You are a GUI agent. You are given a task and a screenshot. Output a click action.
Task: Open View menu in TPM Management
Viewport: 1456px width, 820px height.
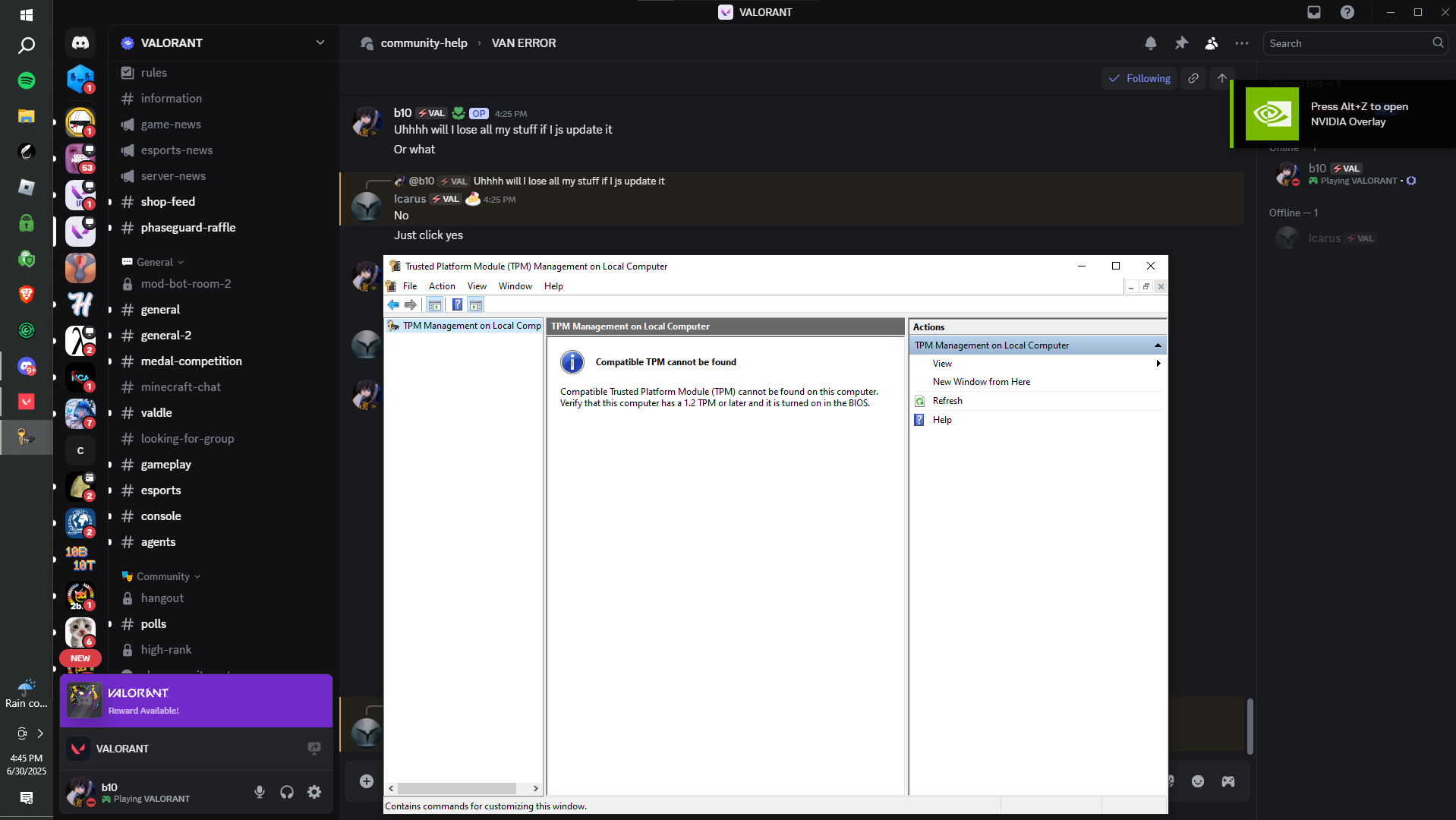477,286
